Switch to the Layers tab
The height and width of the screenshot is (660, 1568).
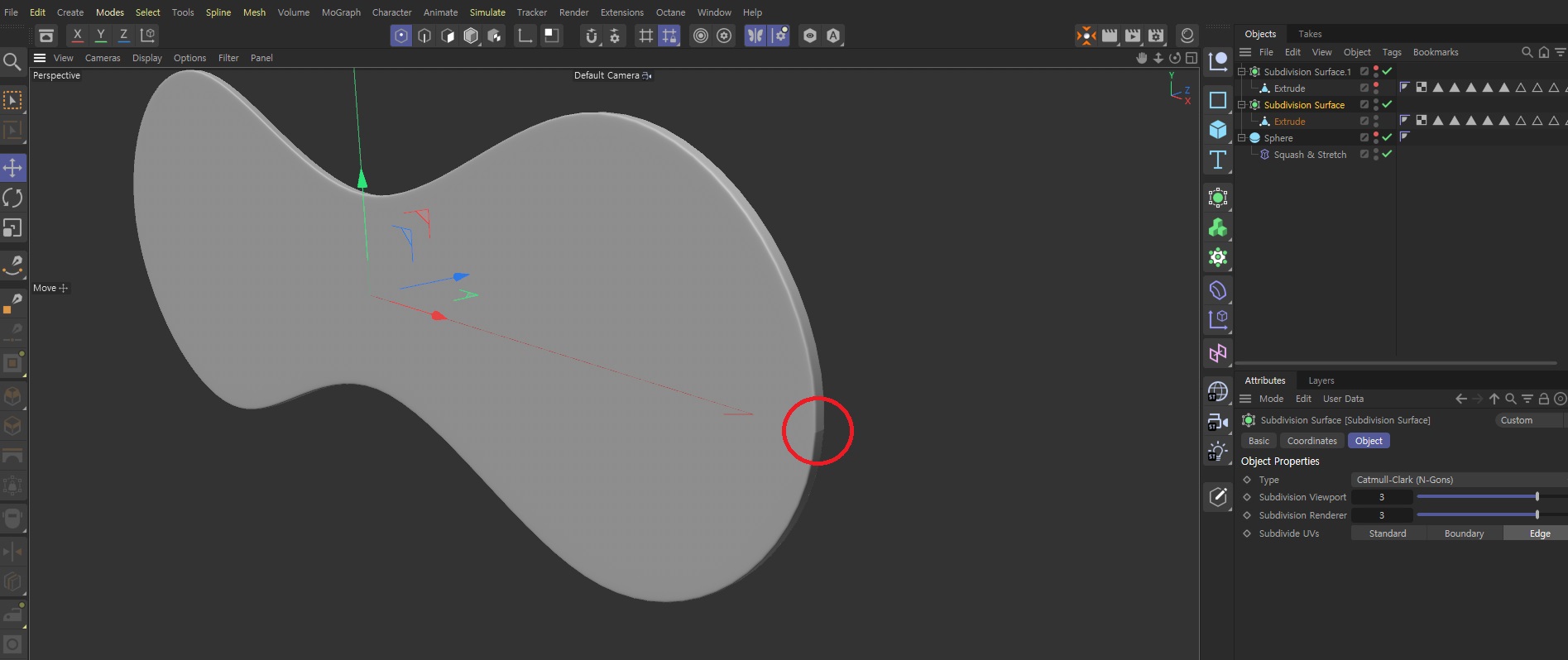(x=1321, y=380)
